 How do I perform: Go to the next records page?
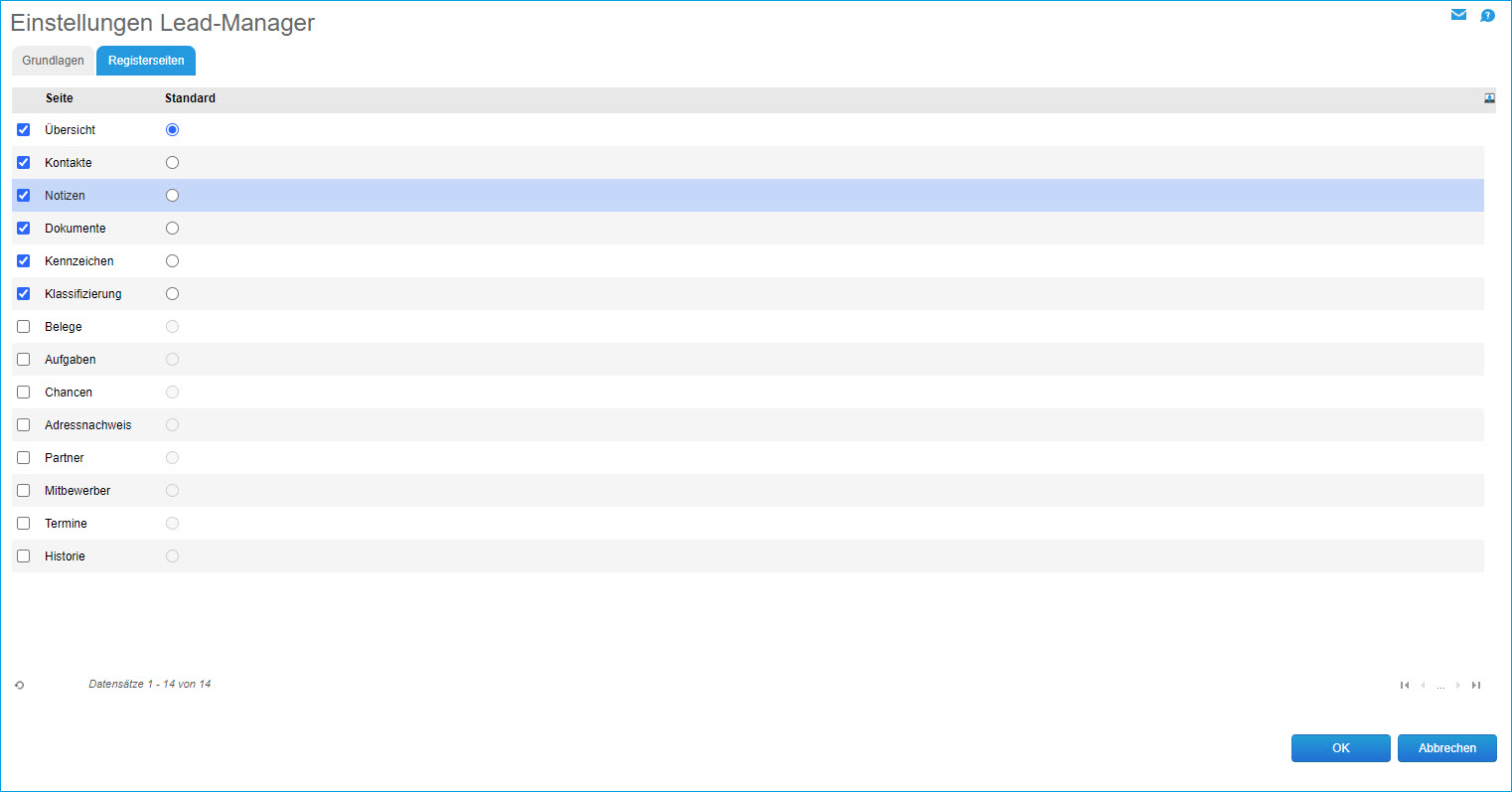coord(1458,685)
